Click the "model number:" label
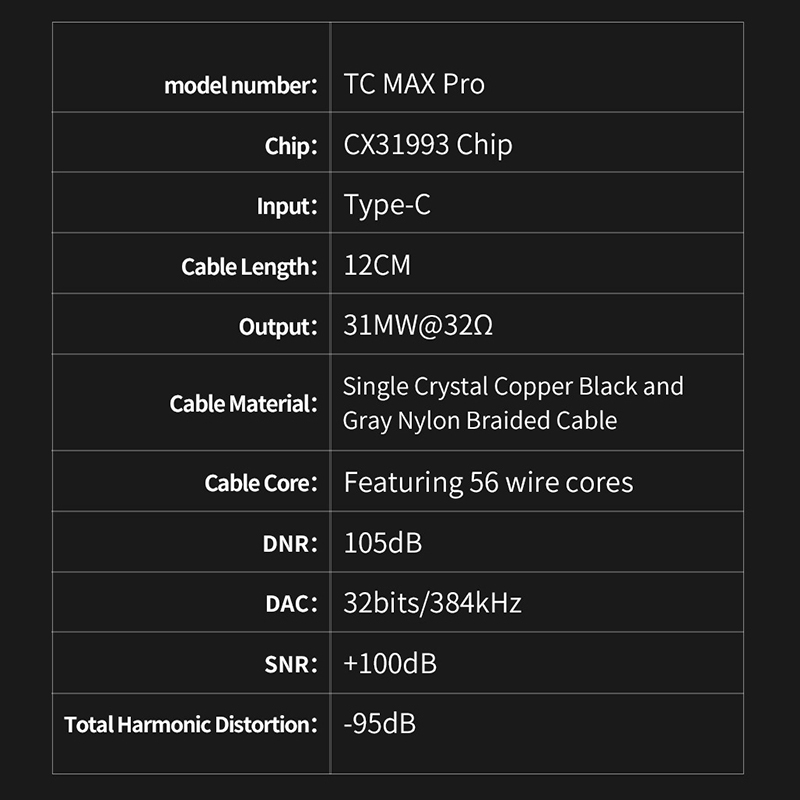Screen dimensions: 800x800 click(240, 84)
